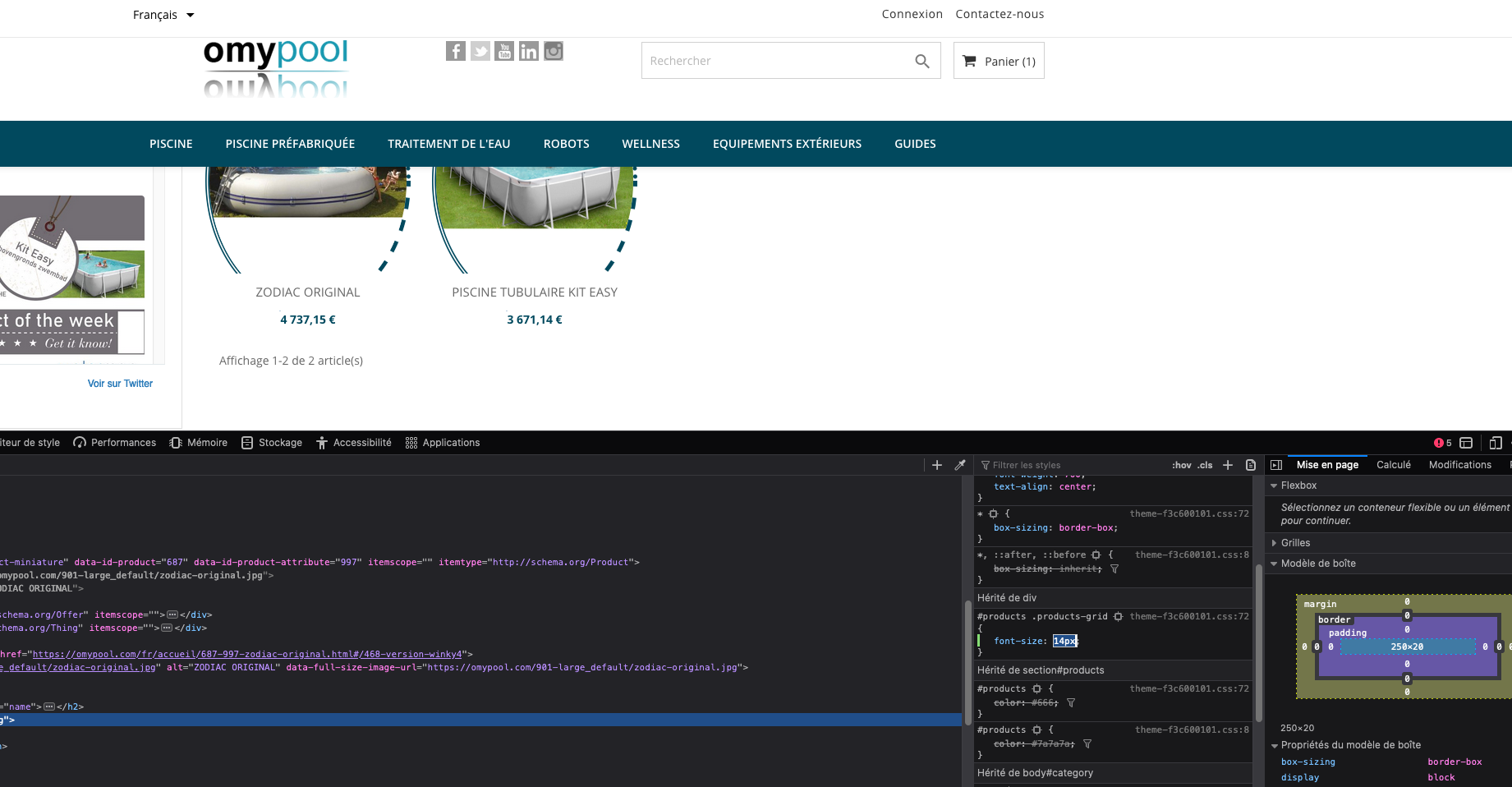This screenshot has height=787, width=1512.
Task: Click the Zodiac Original product thumbnail
Action: click(308, 219)
